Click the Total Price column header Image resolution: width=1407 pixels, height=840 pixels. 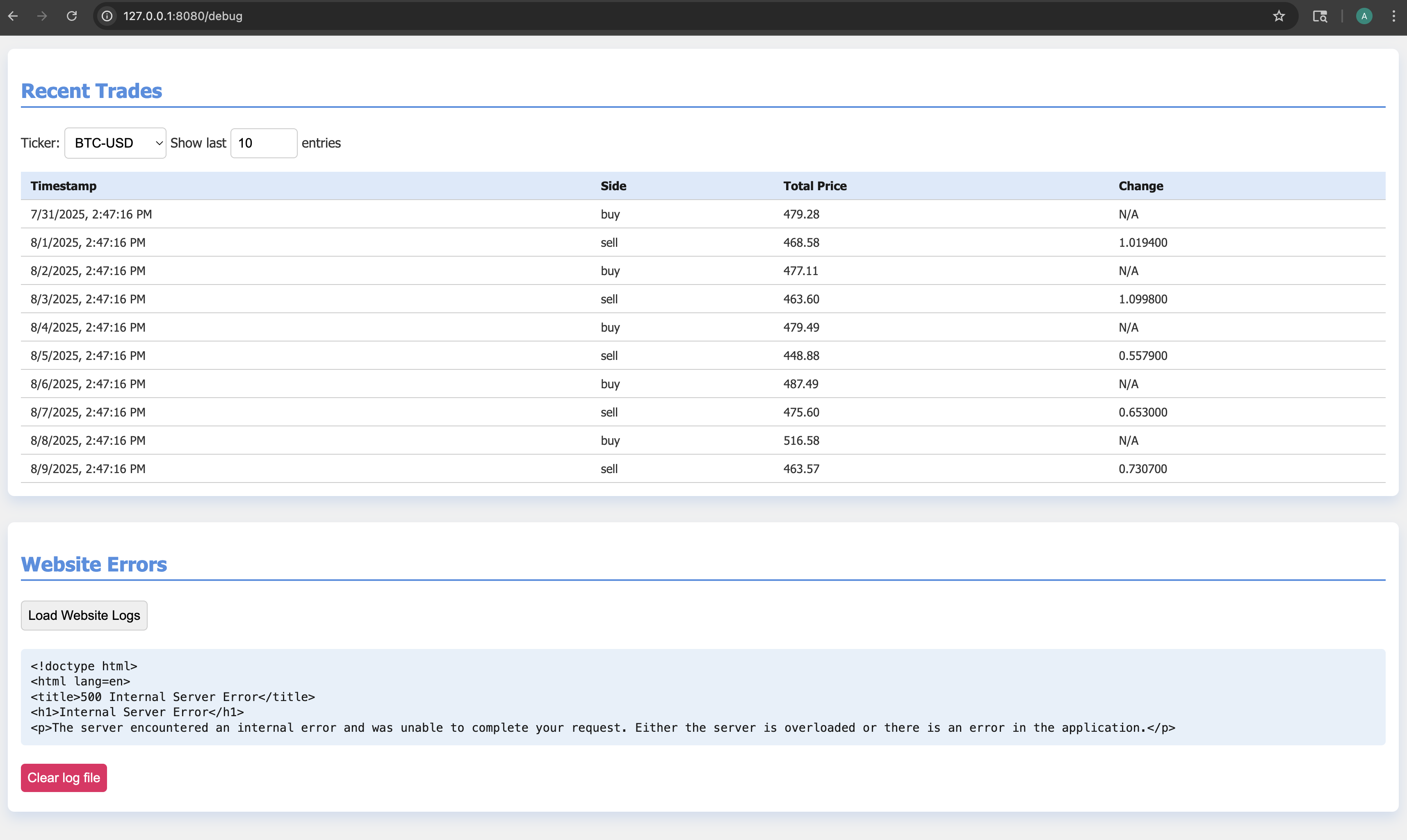click(x=815, y=186)
